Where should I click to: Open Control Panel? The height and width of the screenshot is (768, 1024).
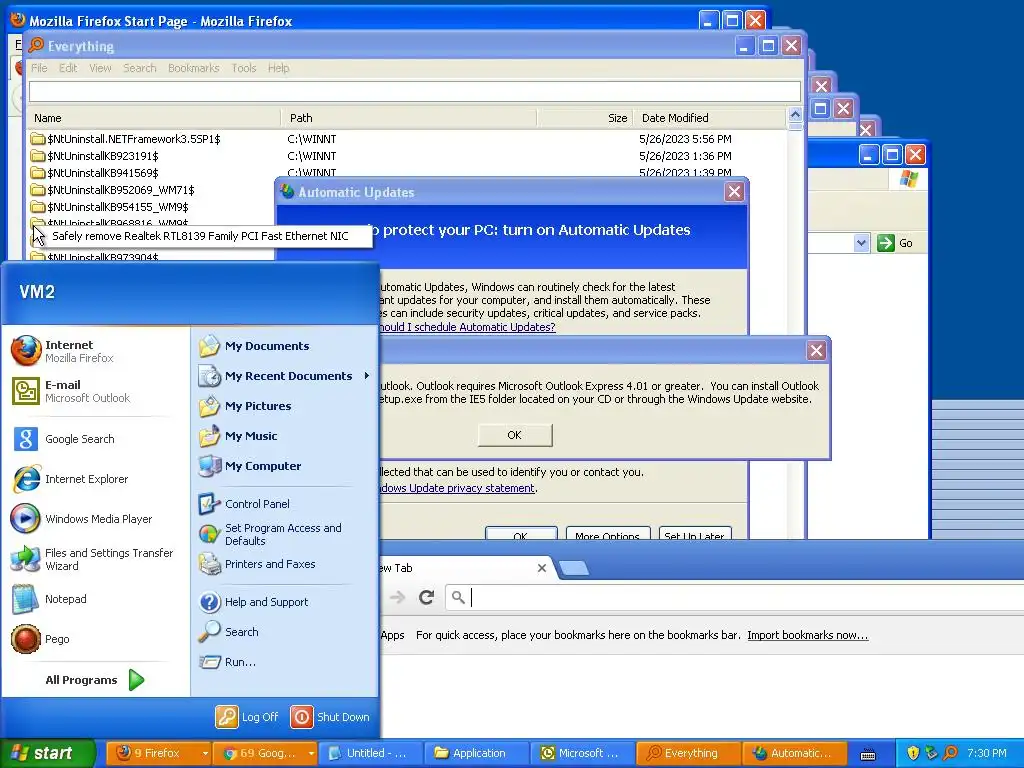click(x=244, y=504)
